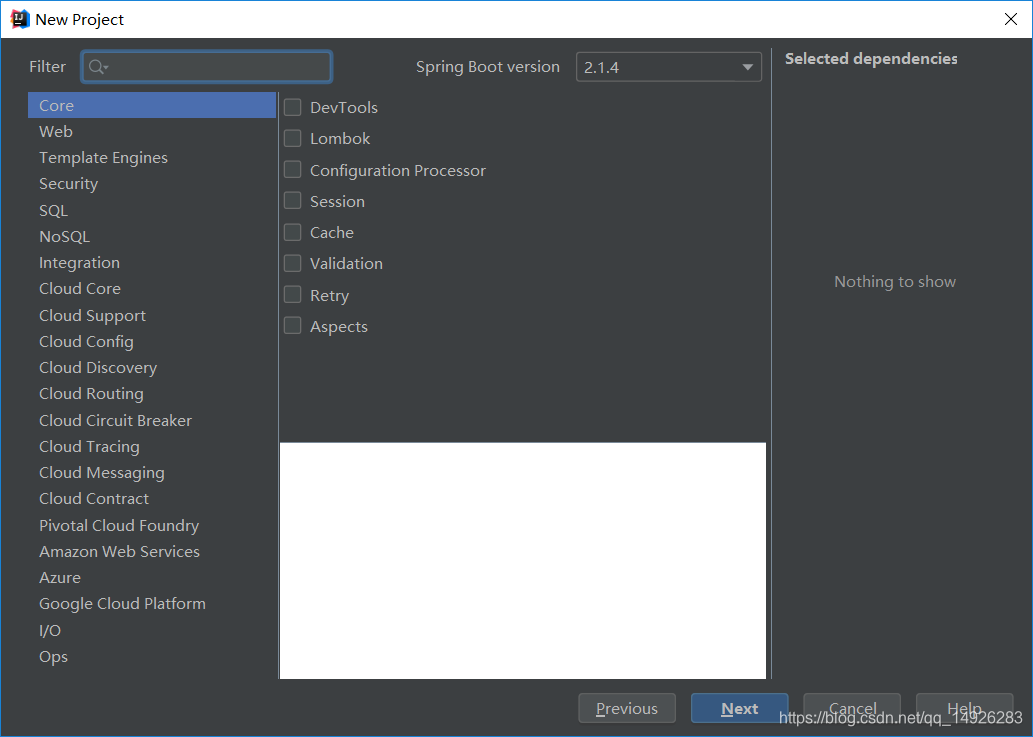The height and width of the screenshot is (737, 1033).
Task: Select Cloud Core category
Action: [x=152, y=288]
